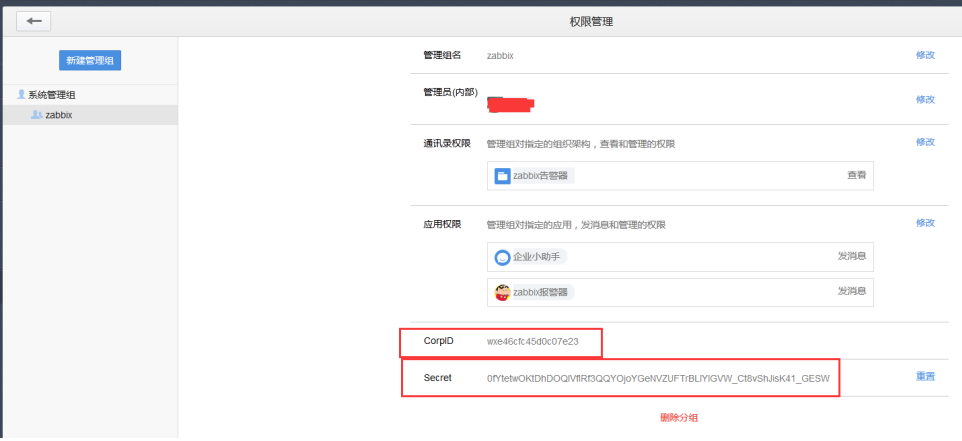Click the zabbix报警器 app avatar icon
This screenshot has height=441, width=962.
click(x=503, y=293)
